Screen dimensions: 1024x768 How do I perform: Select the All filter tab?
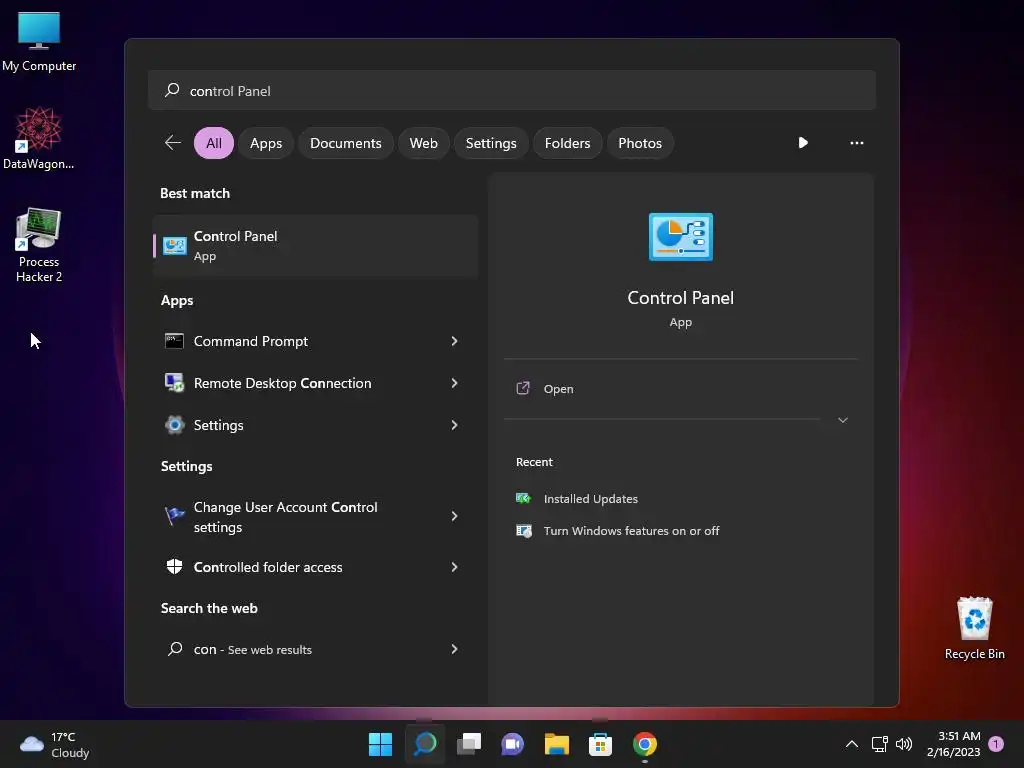pyautogui.click(x=214, y=143)
